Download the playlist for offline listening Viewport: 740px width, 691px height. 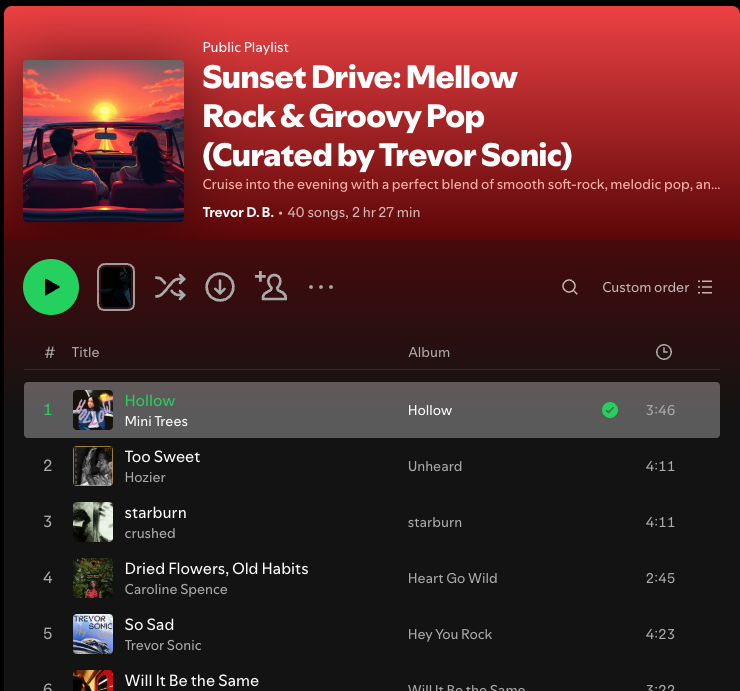pos(220,287)
